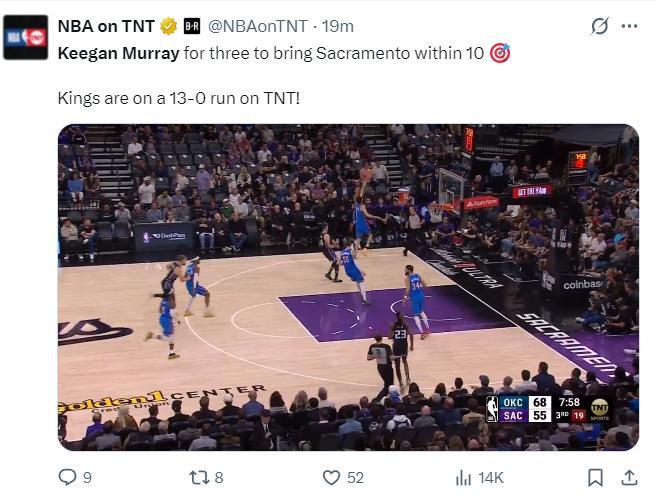Click the 52 likes count

pyautogui.click(x=355, y=478)
